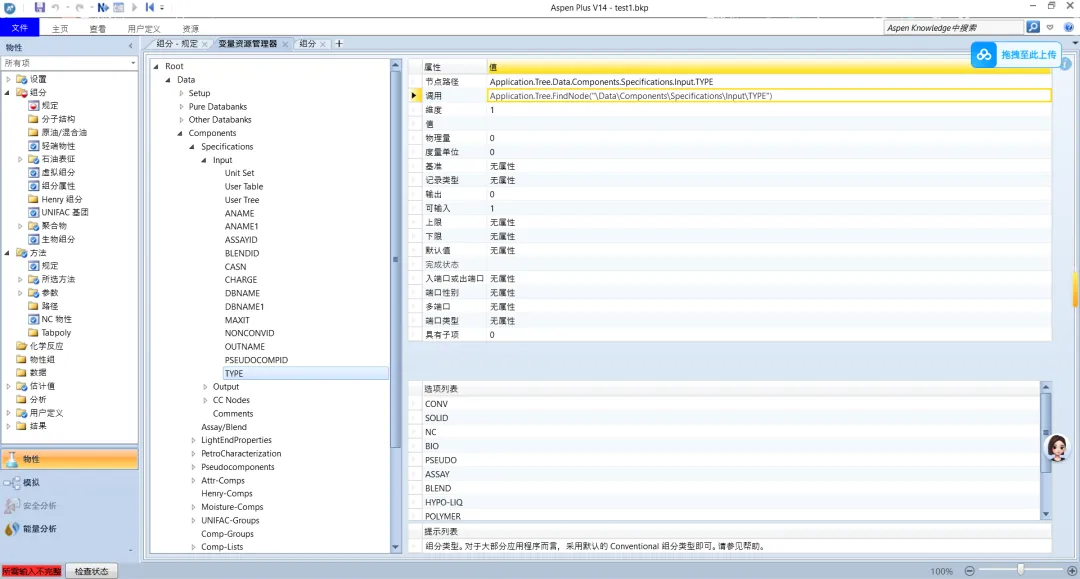Click the 调用 value field with FindNode path
The width and height of the screenshot is (1080, 579).
(769, 96)
